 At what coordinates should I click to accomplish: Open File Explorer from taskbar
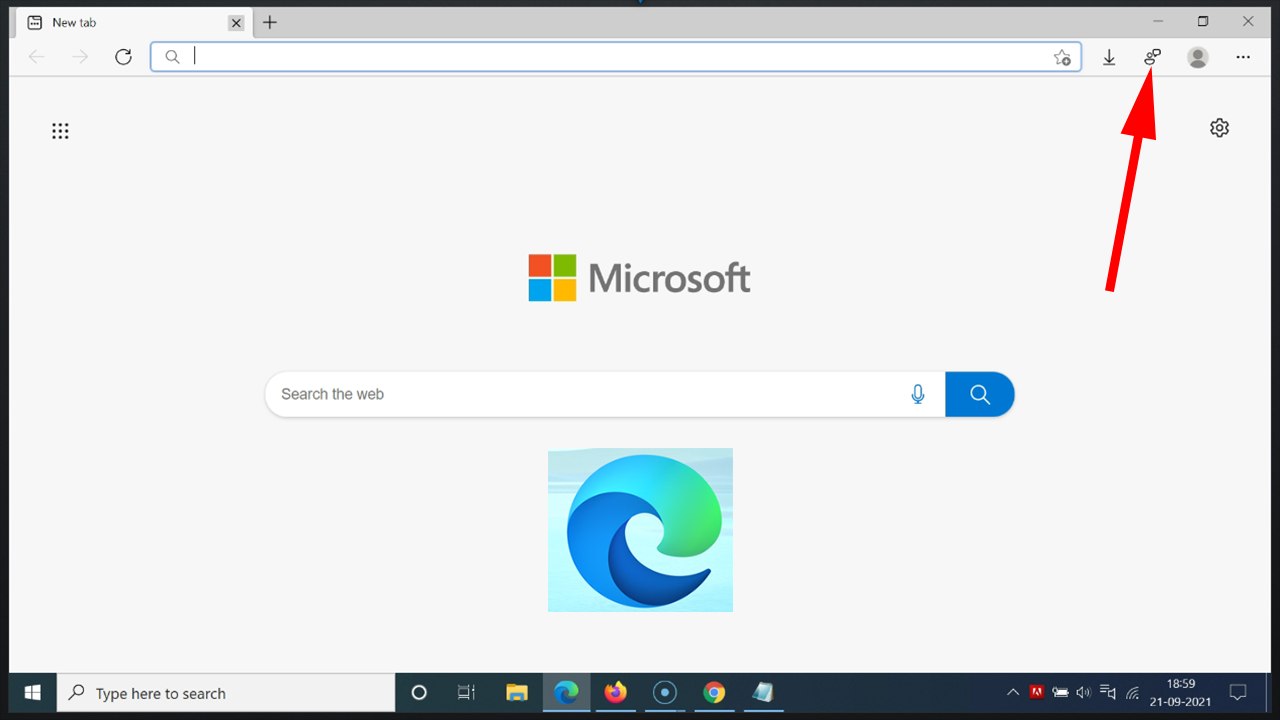click(517, 692)
